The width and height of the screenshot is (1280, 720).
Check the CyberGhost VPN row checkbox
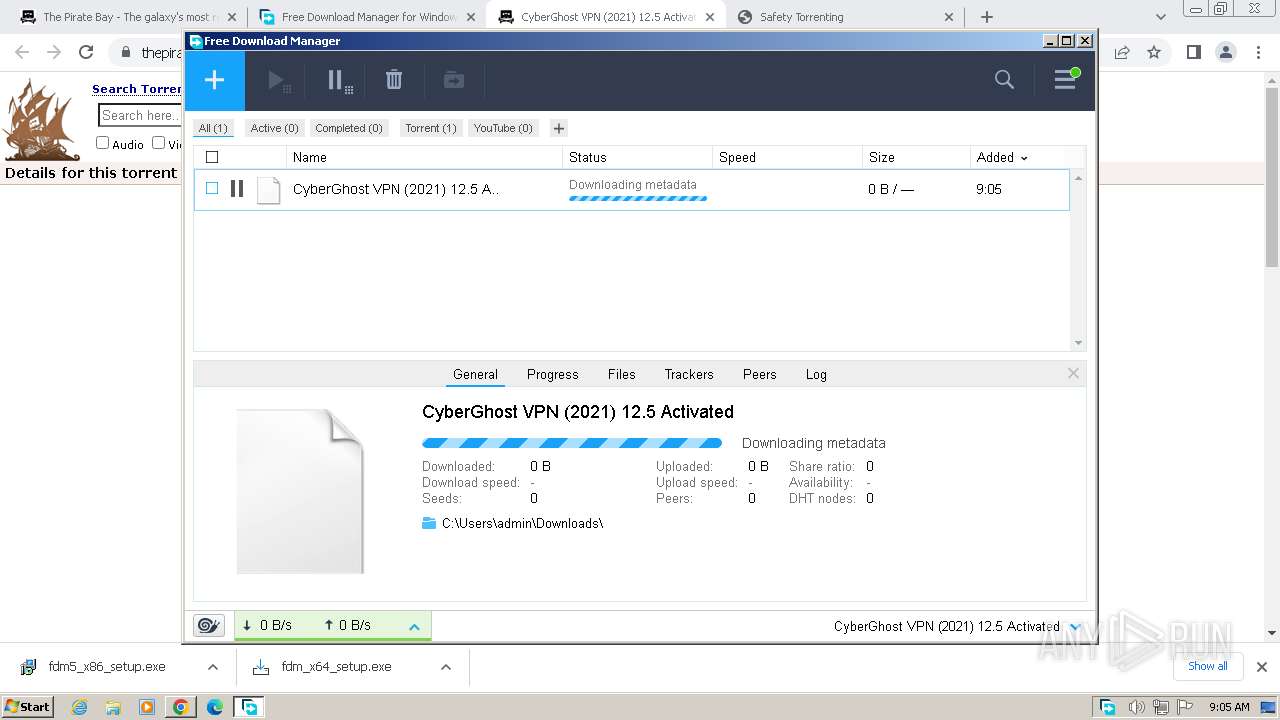pyautogui.click(x=212, y=188)
